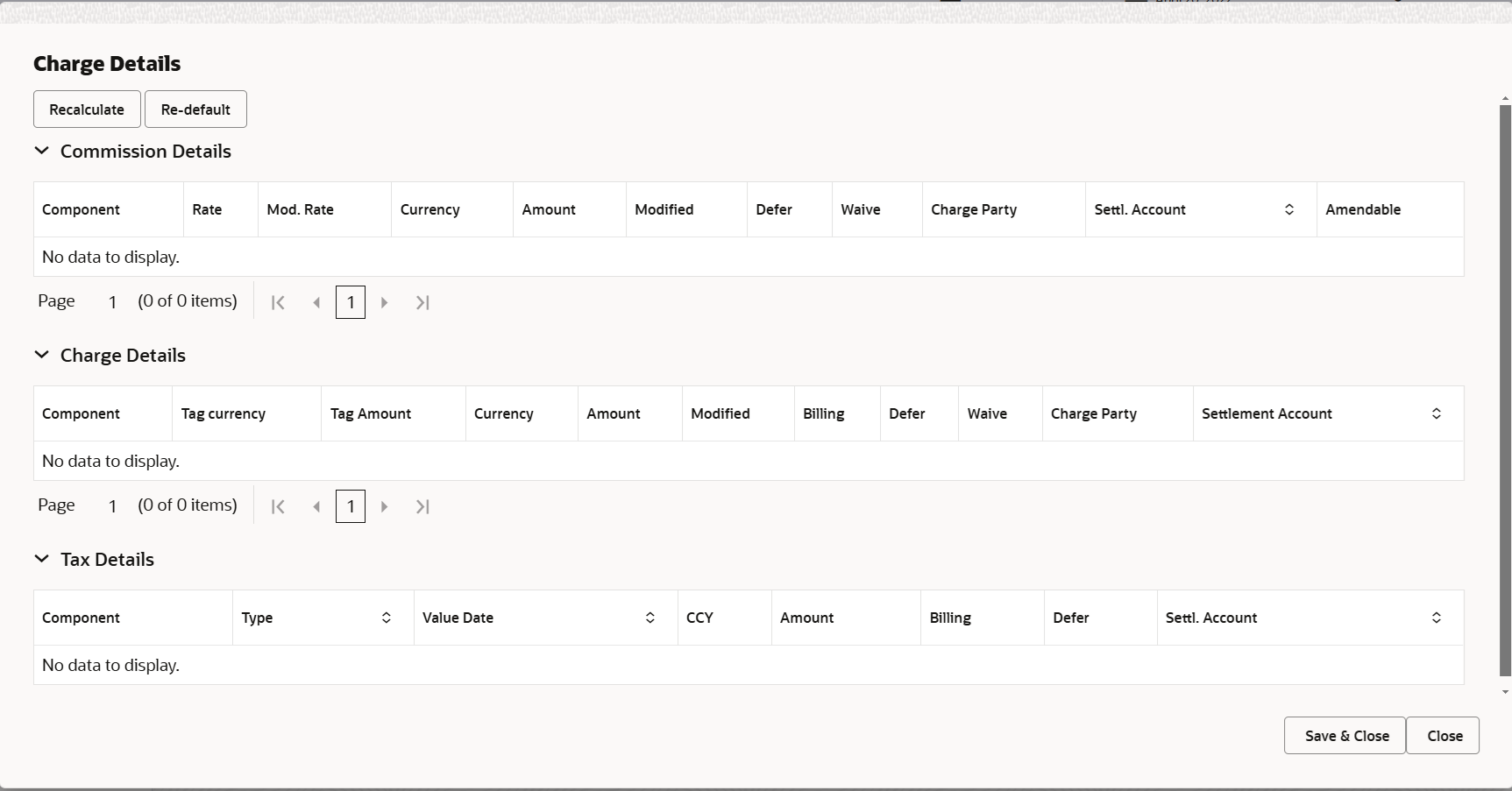Collapse the Charge Details section
The height and width of the screenshot is (791, 1512).
pos(41,355)
